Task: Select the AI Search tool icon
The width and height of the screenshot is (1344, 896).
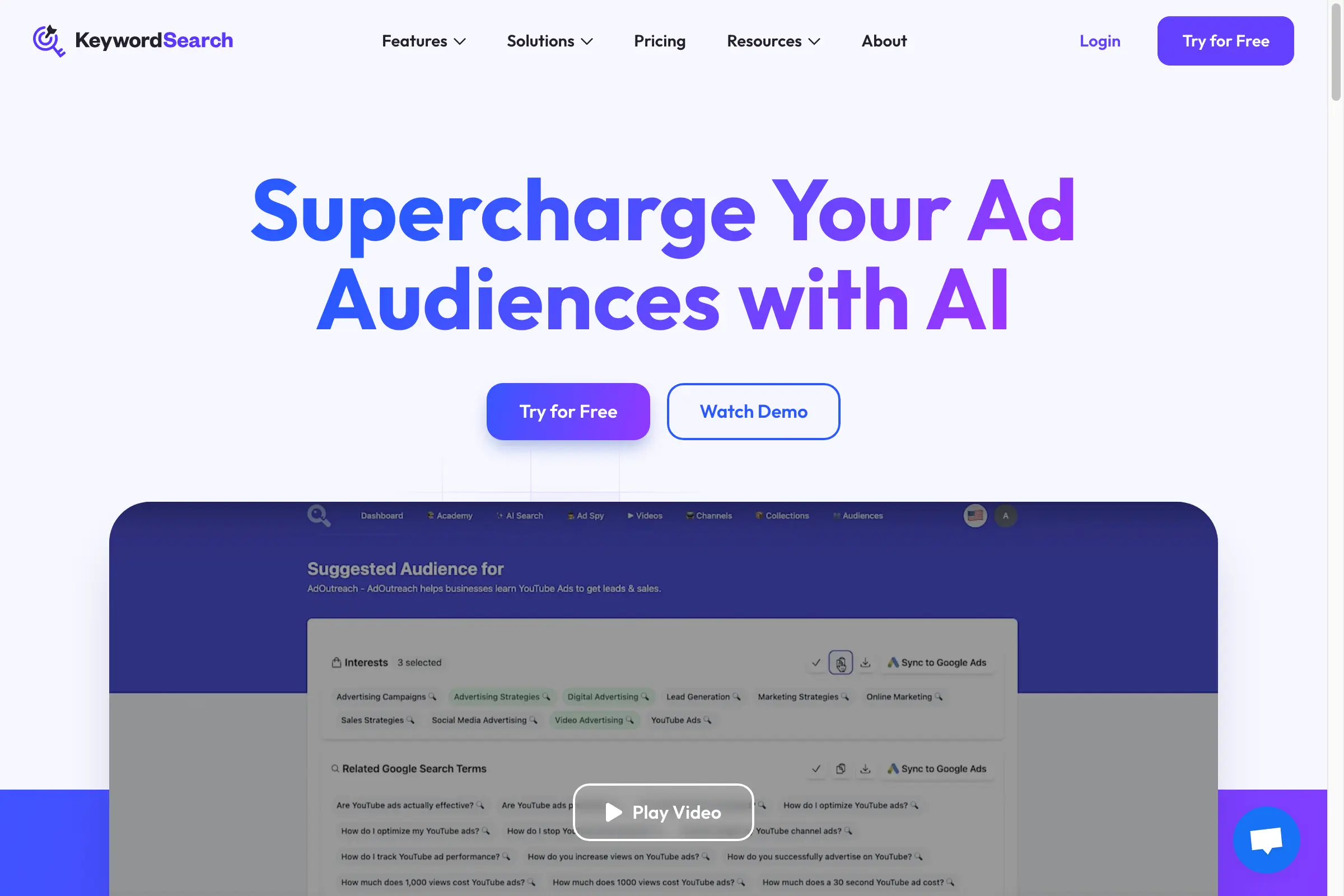Action: tap(498, 515)
